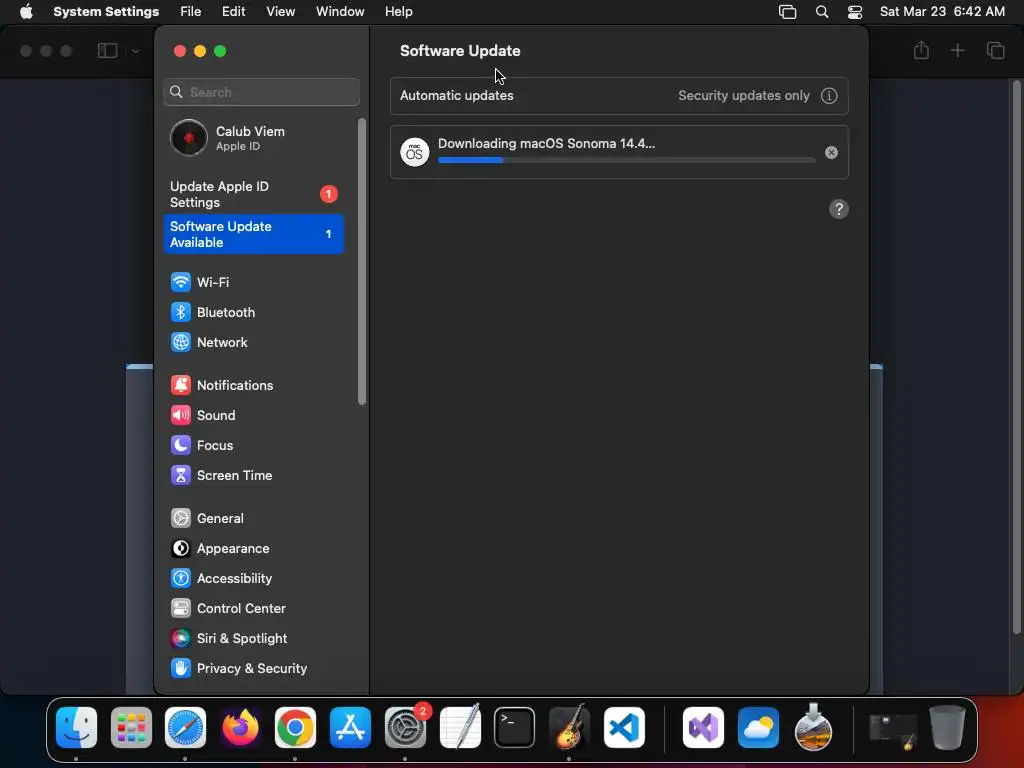Click the sidebar Search field
This screenshot has width=1024, height=768.
(x=261, y=92)
